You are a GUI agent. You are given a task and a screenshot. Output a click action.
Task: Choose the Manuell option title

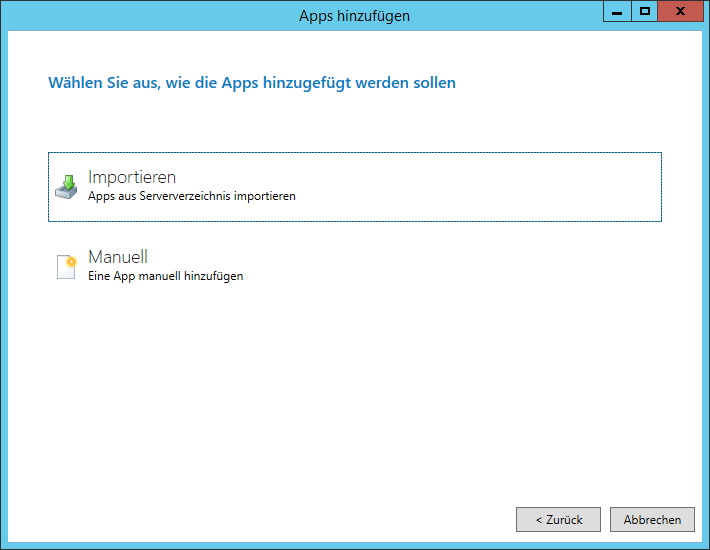118,257
